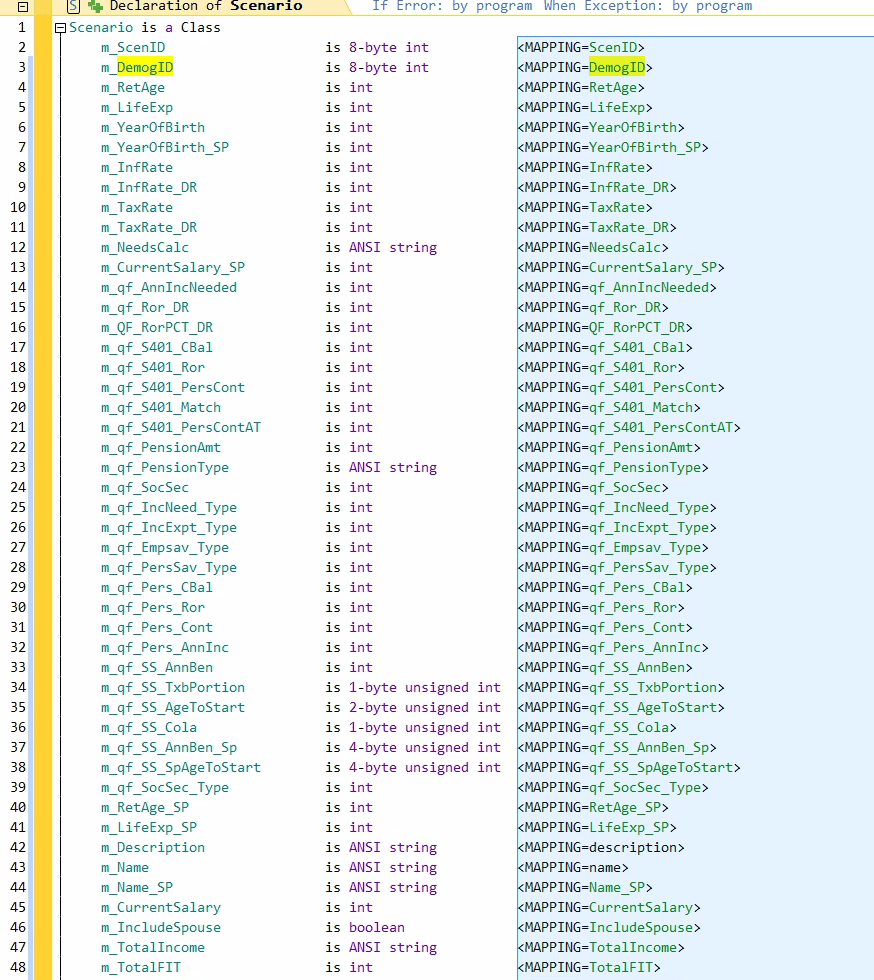The height and width of the screenshot is (980, 874).
Task: Click the S class icon in header
Action: (x=73, y=6)
